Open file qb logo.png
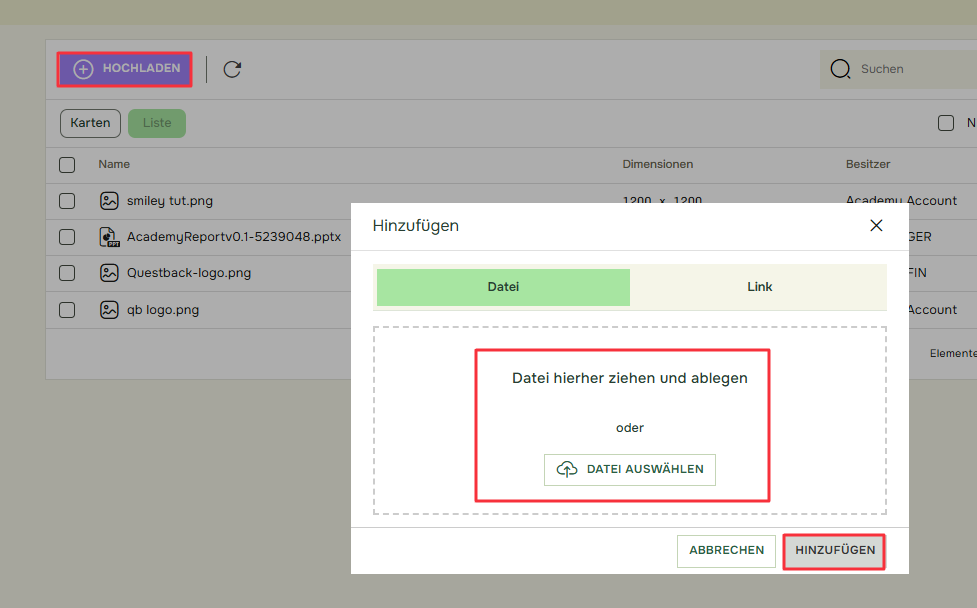Image resolution: width=977 pixels, height=608 pixels. [x=163, y=310]
